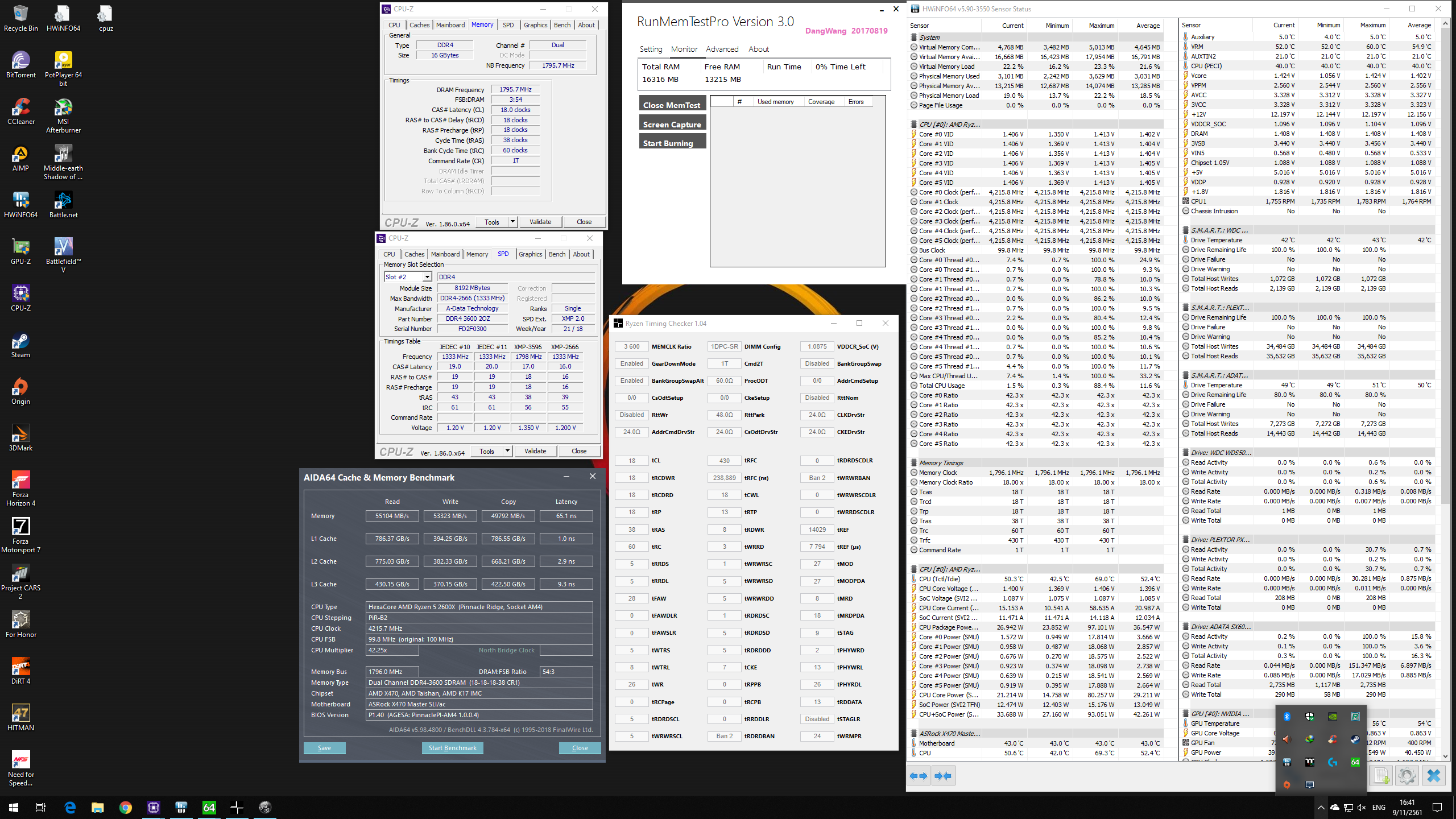Select the 3DMark desktop icon
Screen dimensions: 1456x819
[x=20, y=438]
